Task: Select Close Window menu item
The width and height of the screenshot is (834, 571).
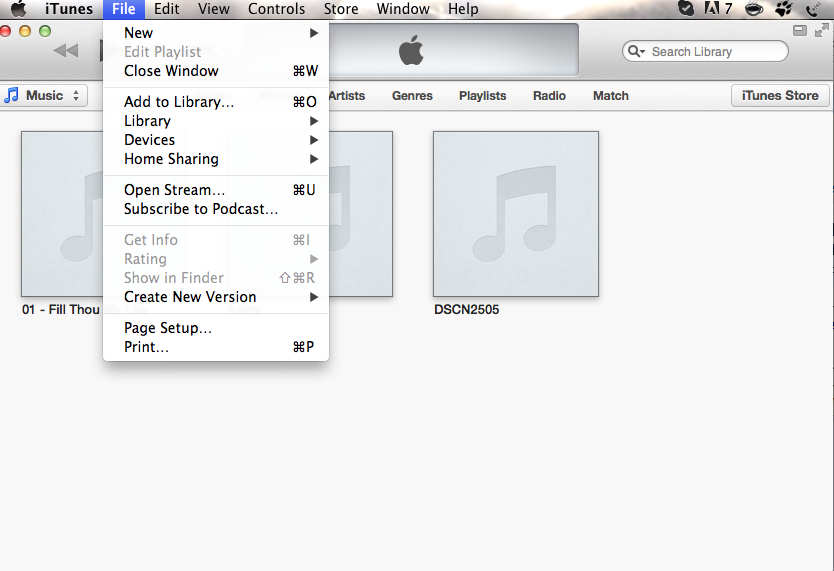Action: 216,71
